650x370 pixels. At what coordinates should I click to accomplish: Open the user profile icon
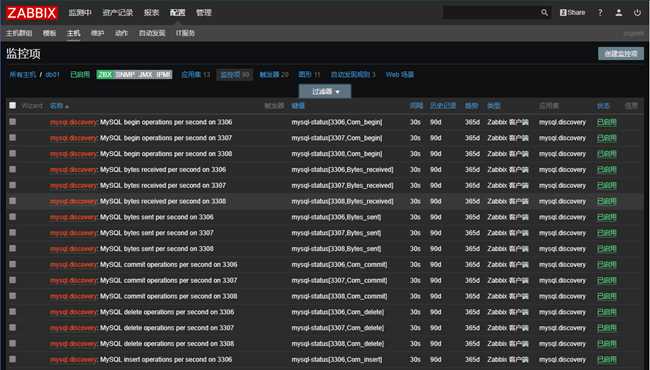tap(618, 12)
